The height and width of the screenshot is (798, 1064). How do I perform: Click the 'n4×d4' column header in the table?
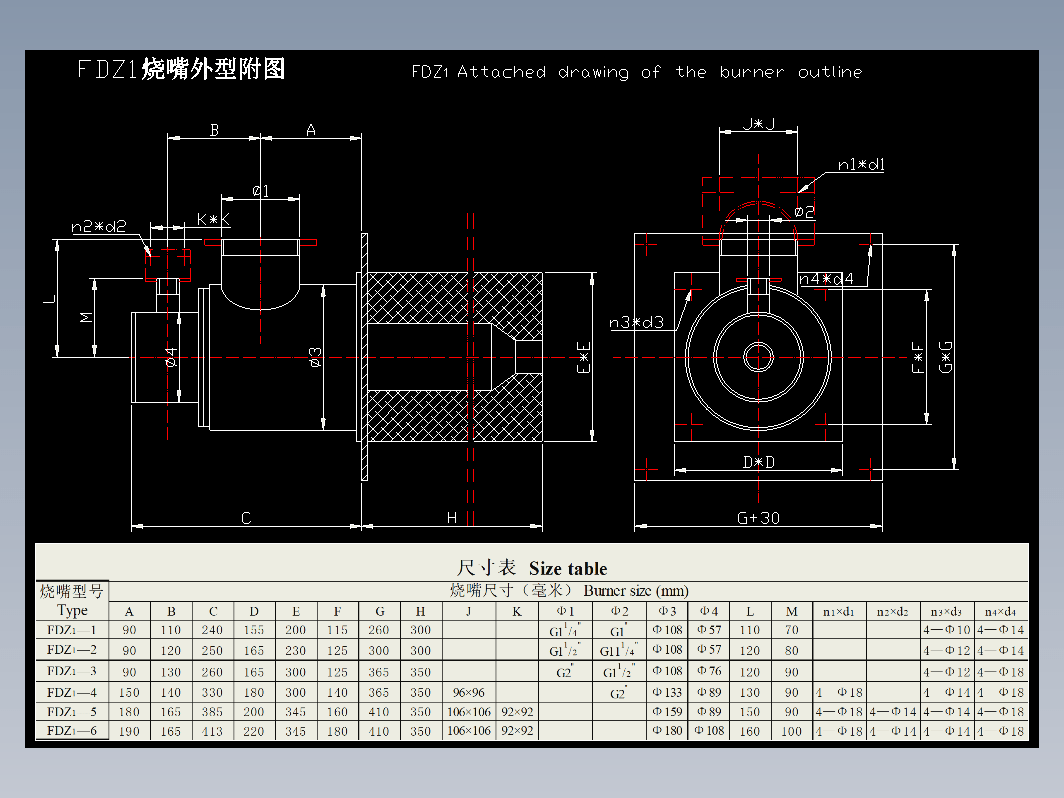pos(1000,612)
